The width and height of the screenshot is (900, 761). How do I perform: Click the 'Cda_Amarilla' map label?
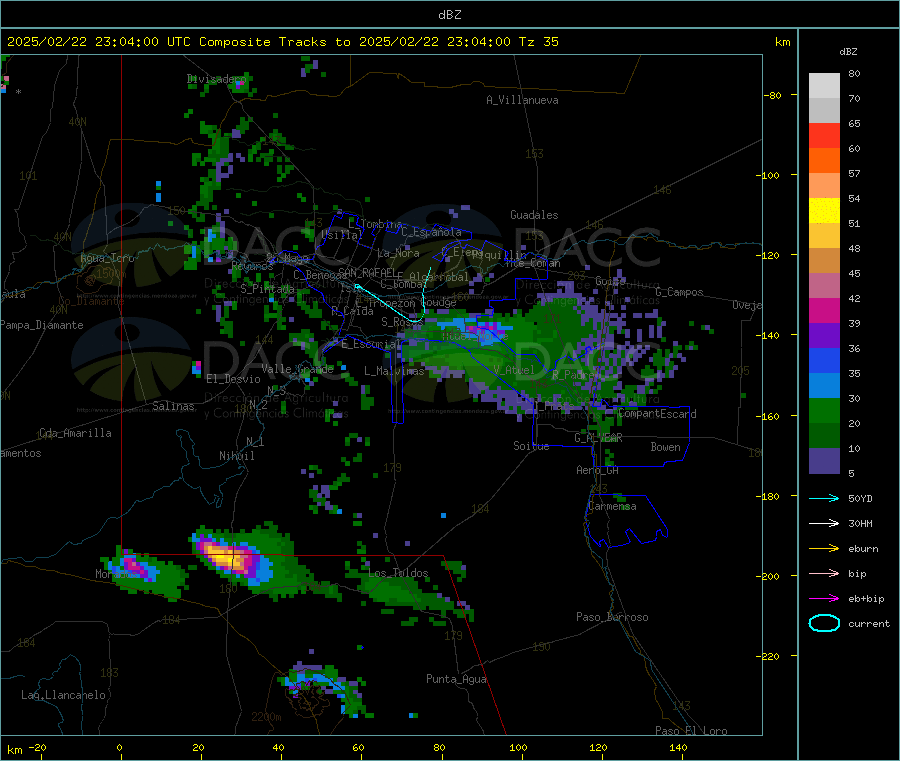point(76,433)
